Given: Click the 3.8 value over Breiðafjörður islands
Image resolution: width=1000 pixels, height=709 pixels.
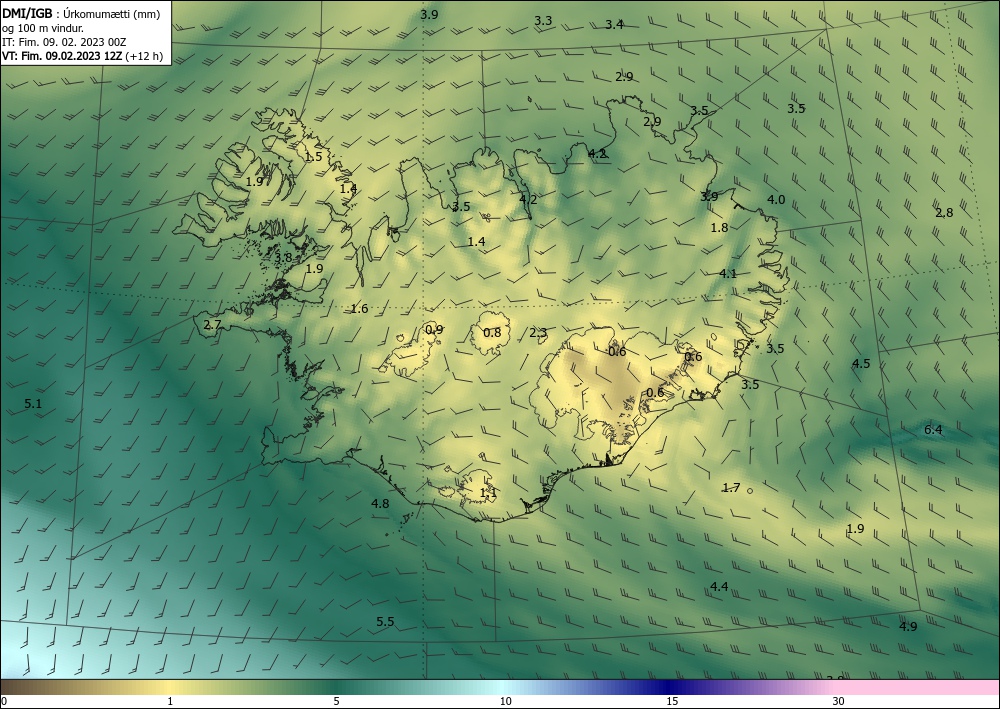Looking at the screenshot, I should click(x=283, y=258).
